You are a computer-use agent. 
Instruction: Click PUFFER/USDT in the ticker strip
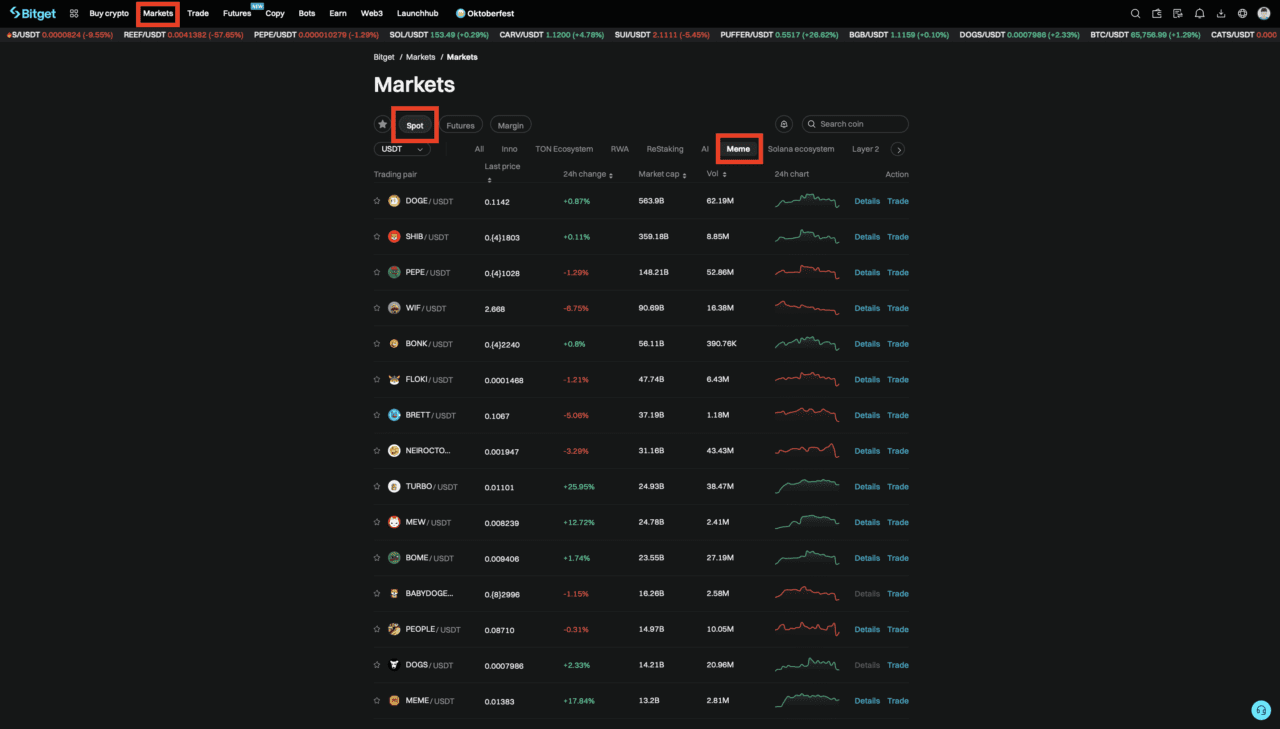779,35
